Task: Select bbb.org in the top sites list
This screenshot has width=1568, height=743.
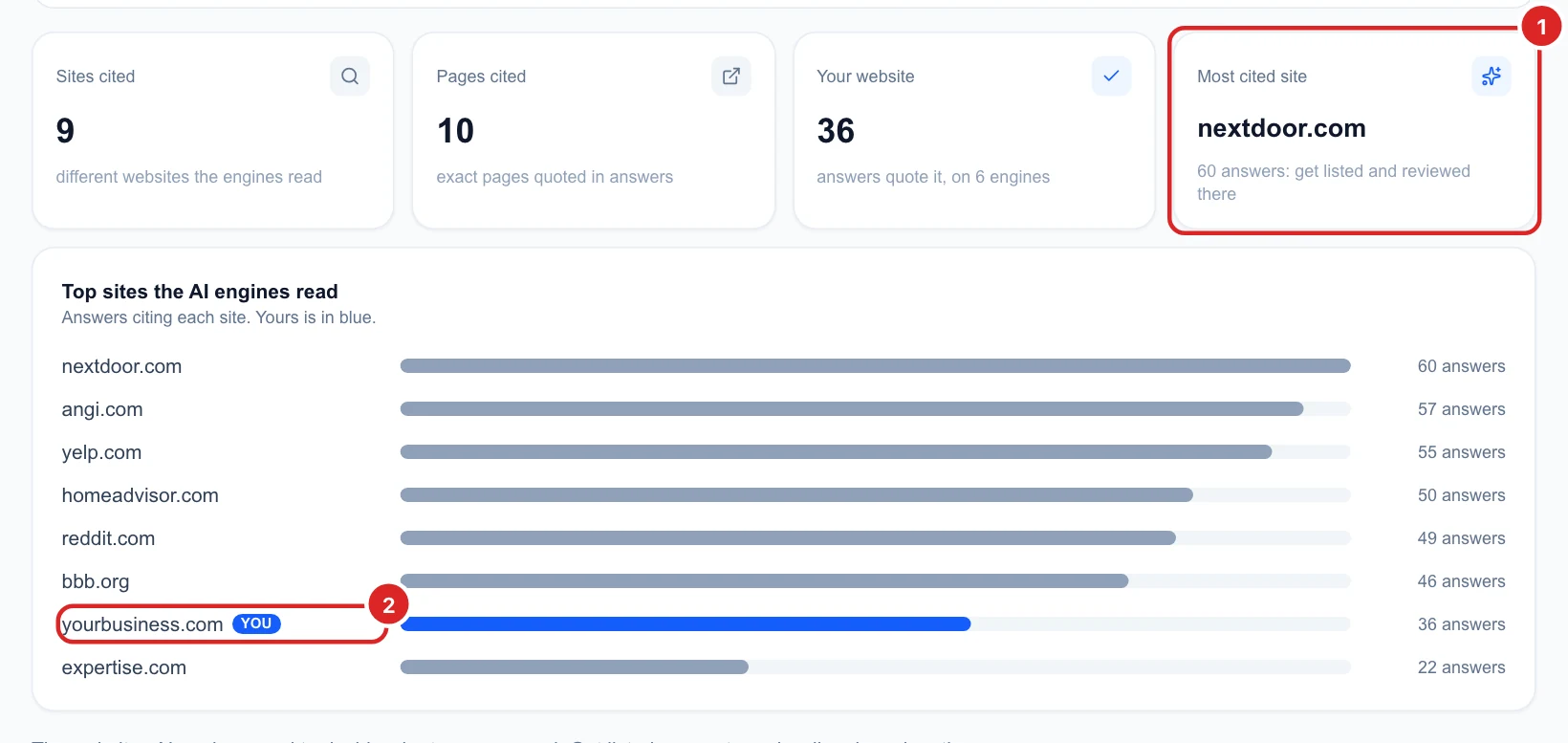Action: (96, 581)
